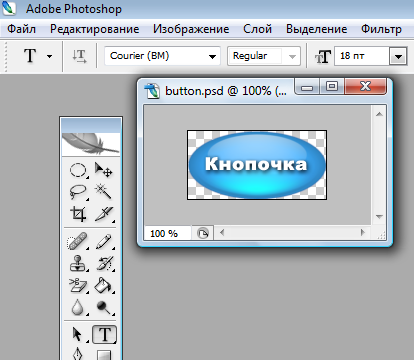This screenshot has width=414, height=360.
Task: Select the Healing Brush tool
Action: point(78,241)
